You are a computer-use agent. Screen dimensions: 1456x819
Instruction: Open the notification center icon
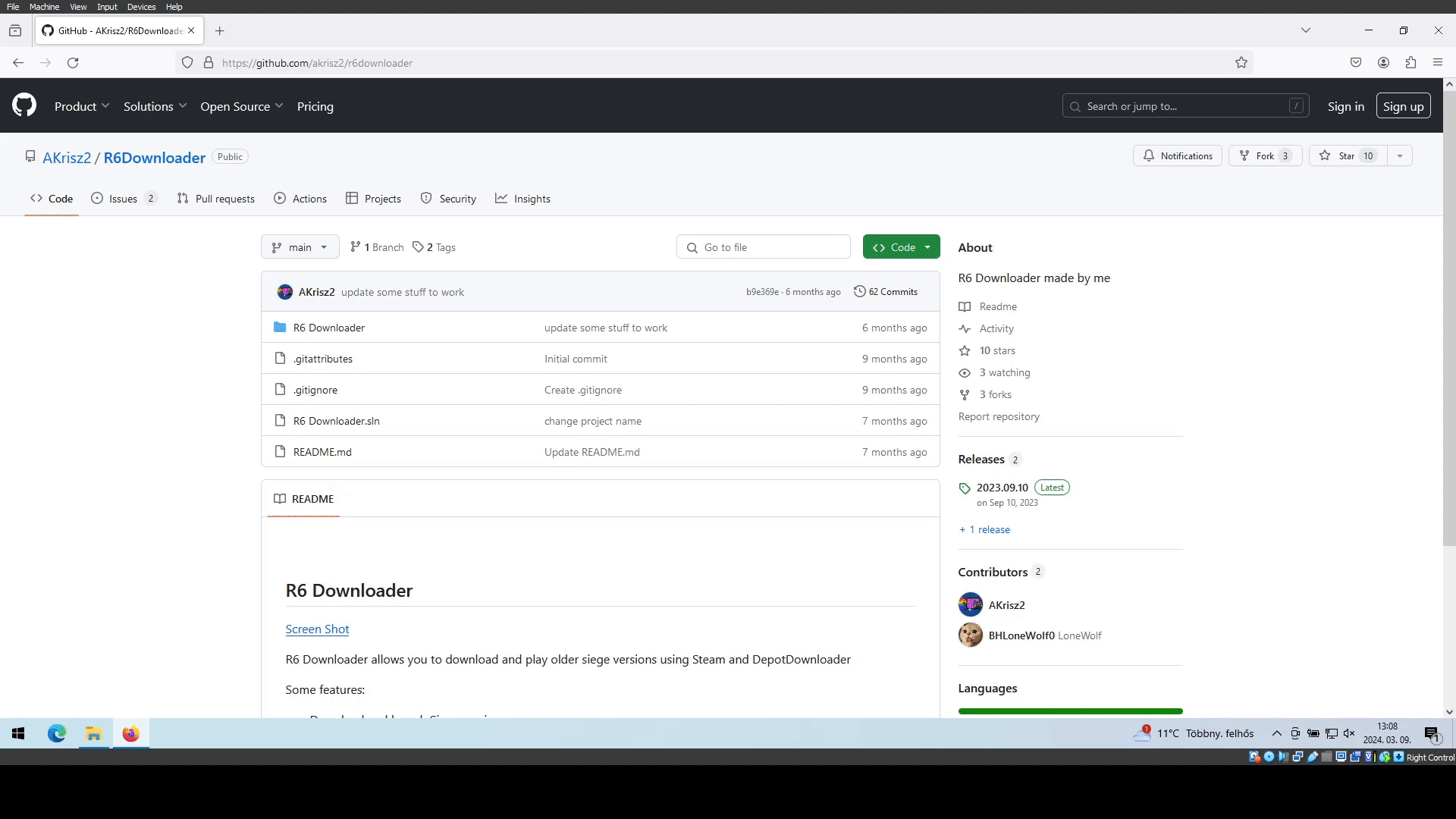[x=1432, y=734]
